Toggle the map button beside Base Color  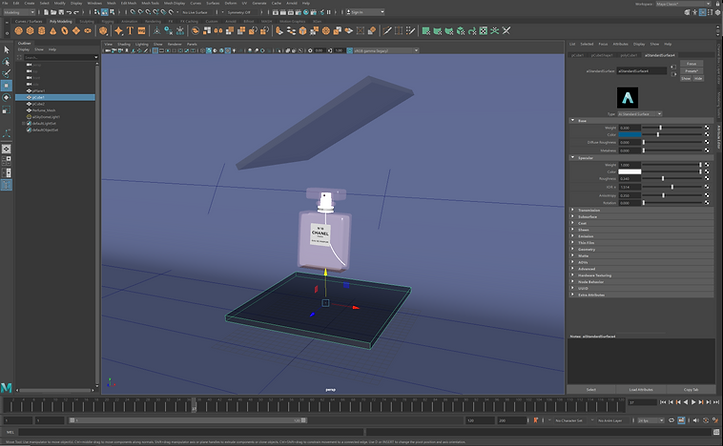pyautogui.click(x=707, y=135)
